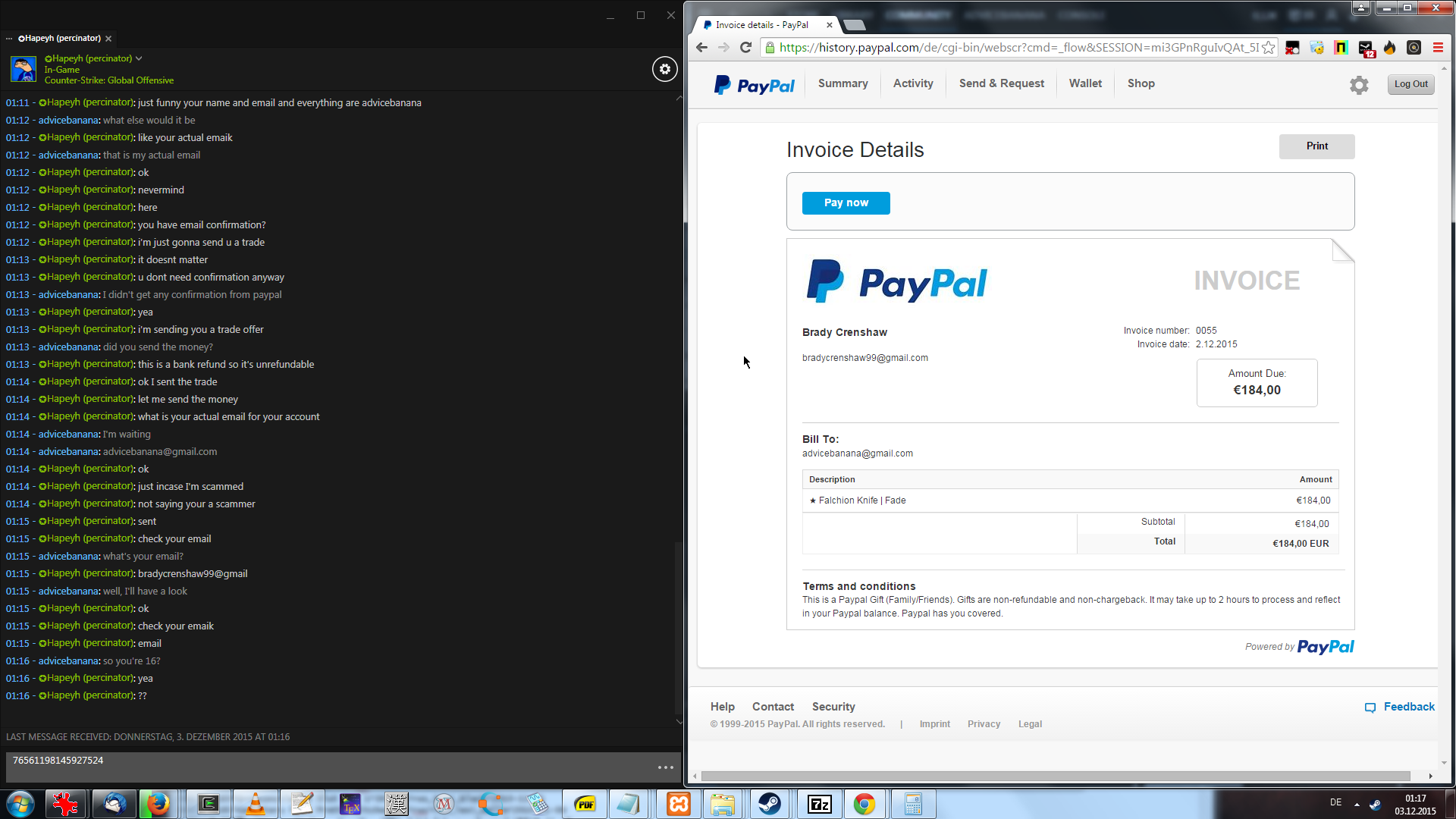This screenshot has height=819, width=1456.
Task: Open VLC from the taskbar
Action: (x=256, y=804)
